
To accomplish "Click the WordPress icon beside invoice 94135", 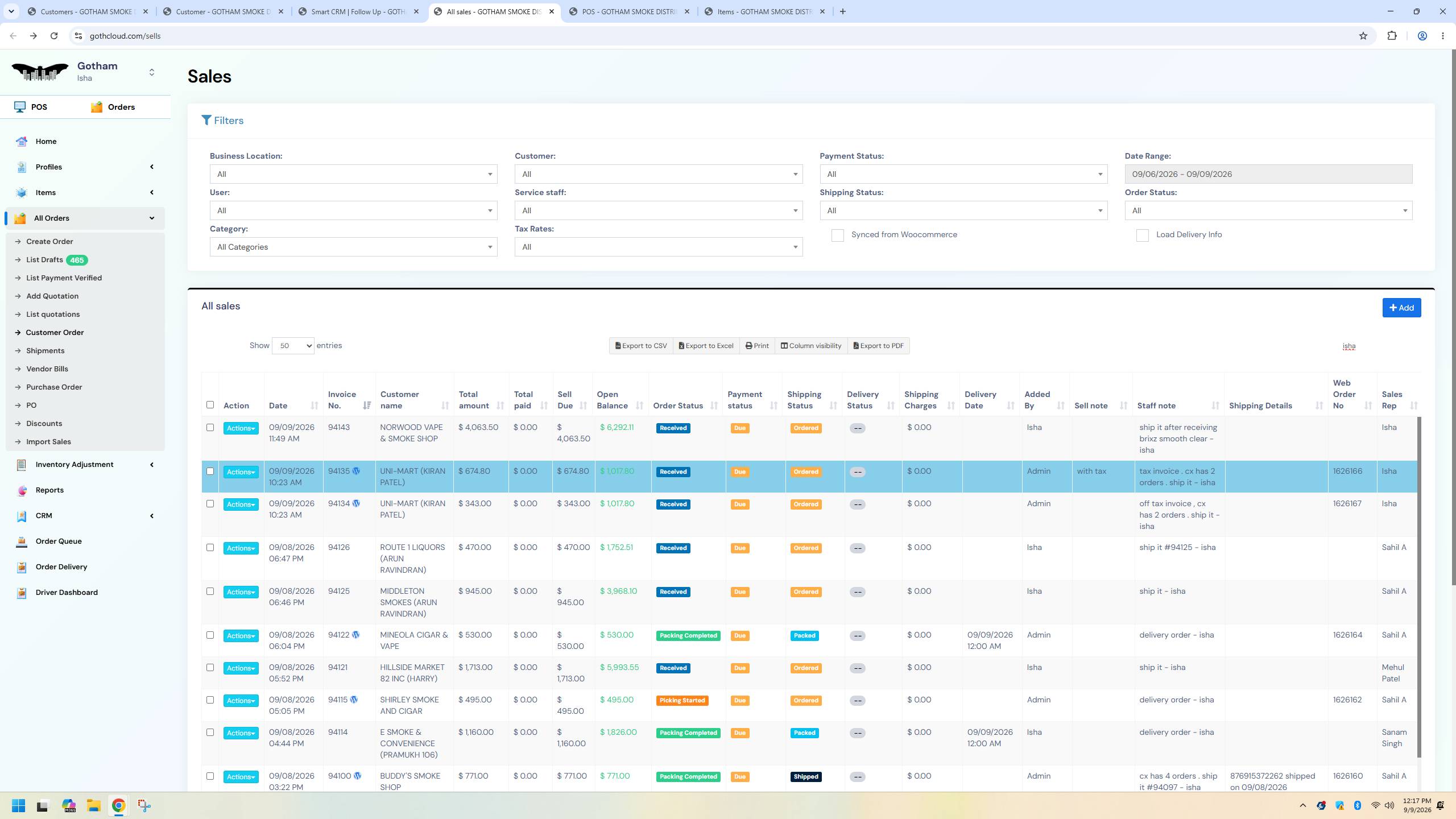I will (x=356, y=471).
